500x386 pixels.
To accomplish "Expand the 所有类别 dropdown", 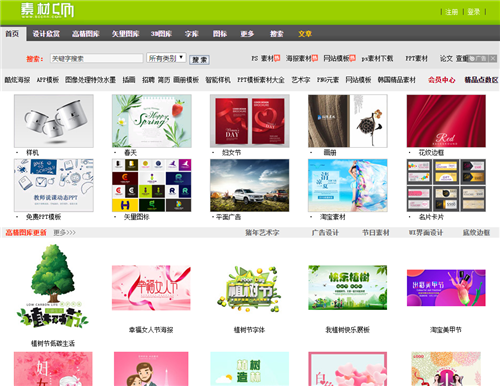I will (x=166, y=58).
